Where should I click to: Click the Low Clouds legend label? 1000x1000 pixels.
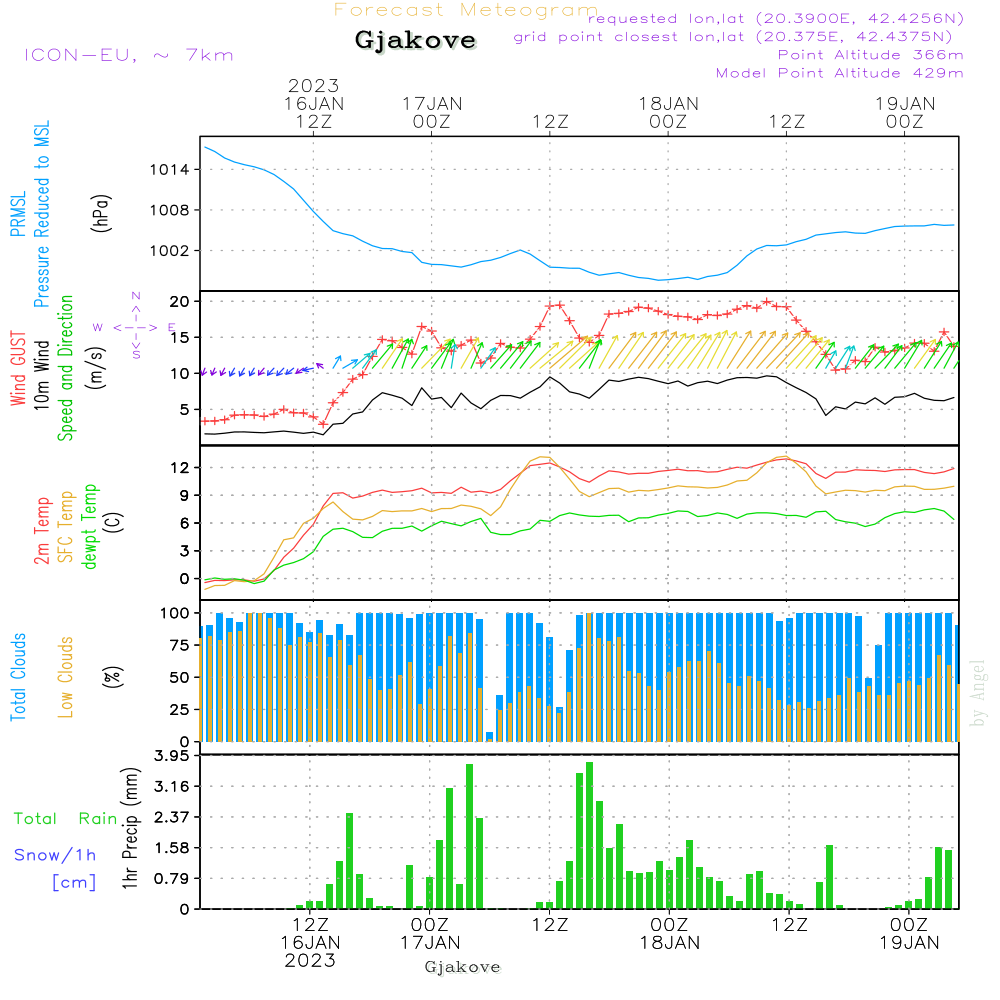pyautogui.click(x=65, y=677)
